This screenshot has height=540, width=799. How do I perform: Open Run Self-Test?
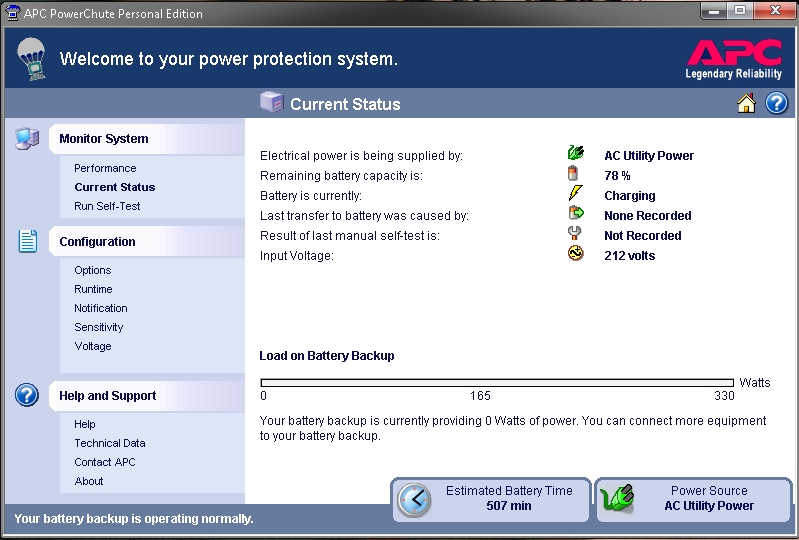click(x=107, y=206)
